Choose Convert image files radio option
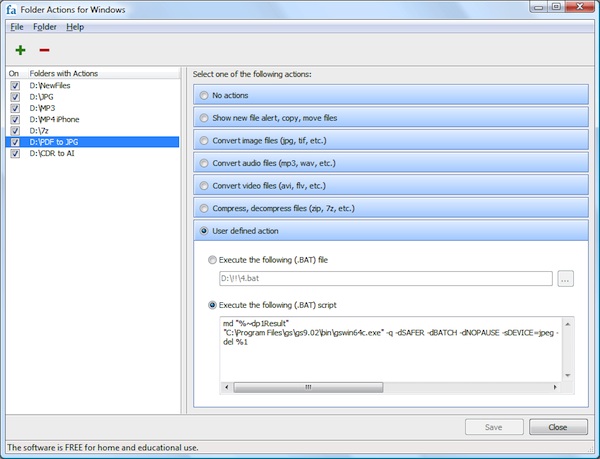 204,140
